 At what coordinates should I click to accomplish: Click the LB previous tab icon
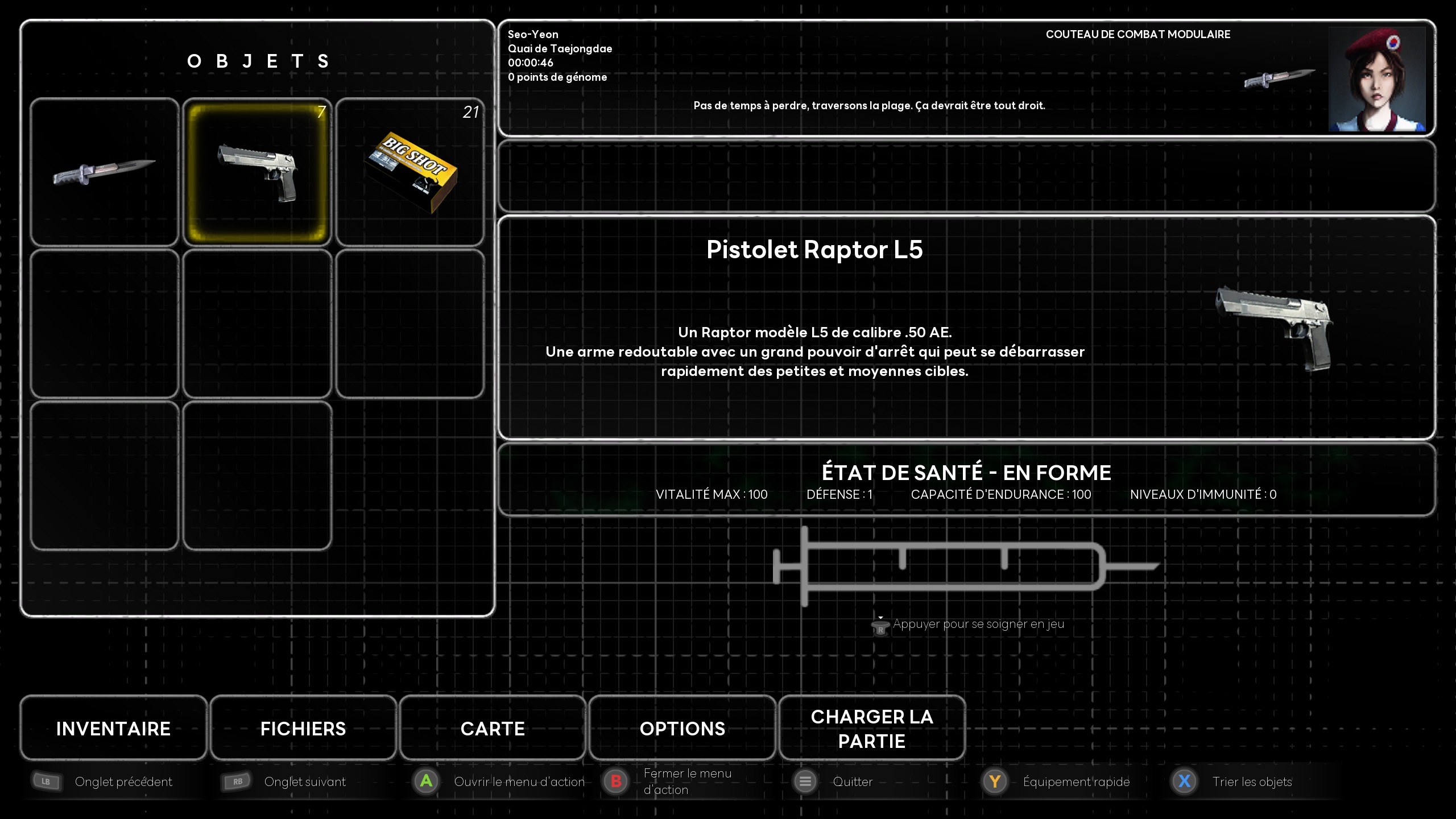[x=47, y=781]
